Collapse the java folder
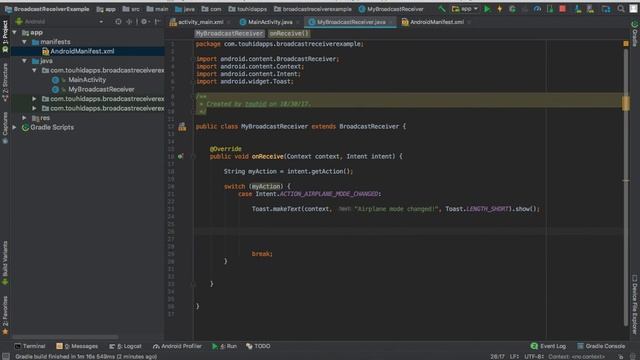The height and width of the screenshot is (360, 640). coord(24,61)
